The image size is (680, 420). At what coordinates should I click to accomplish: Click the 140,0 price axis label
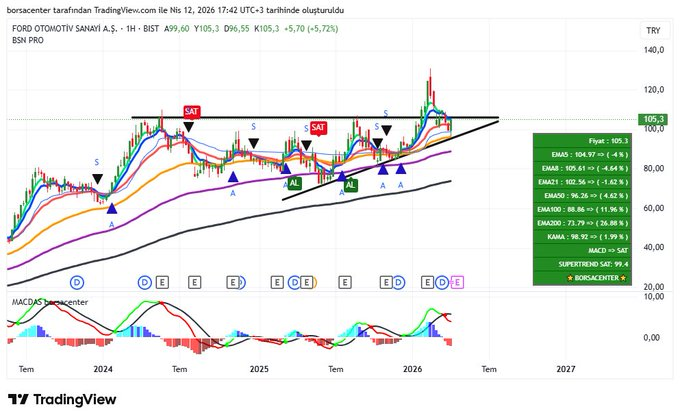[654, 50]
